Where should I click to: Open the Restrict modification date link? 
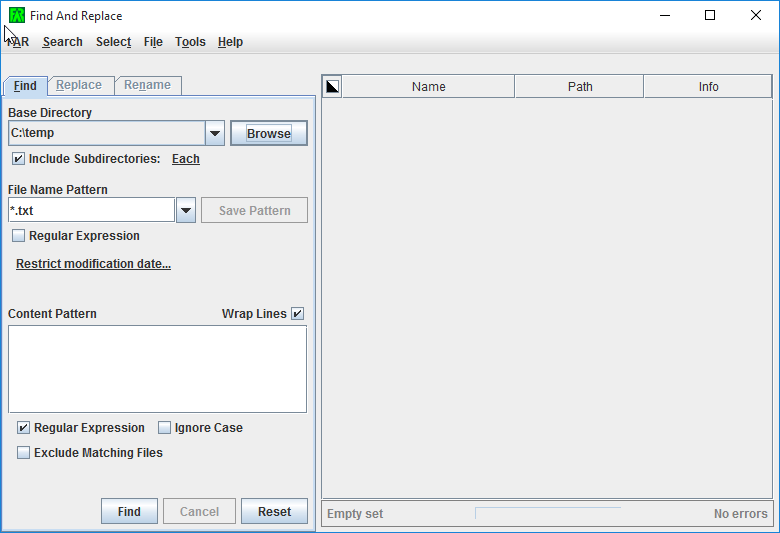click(93, 264)
